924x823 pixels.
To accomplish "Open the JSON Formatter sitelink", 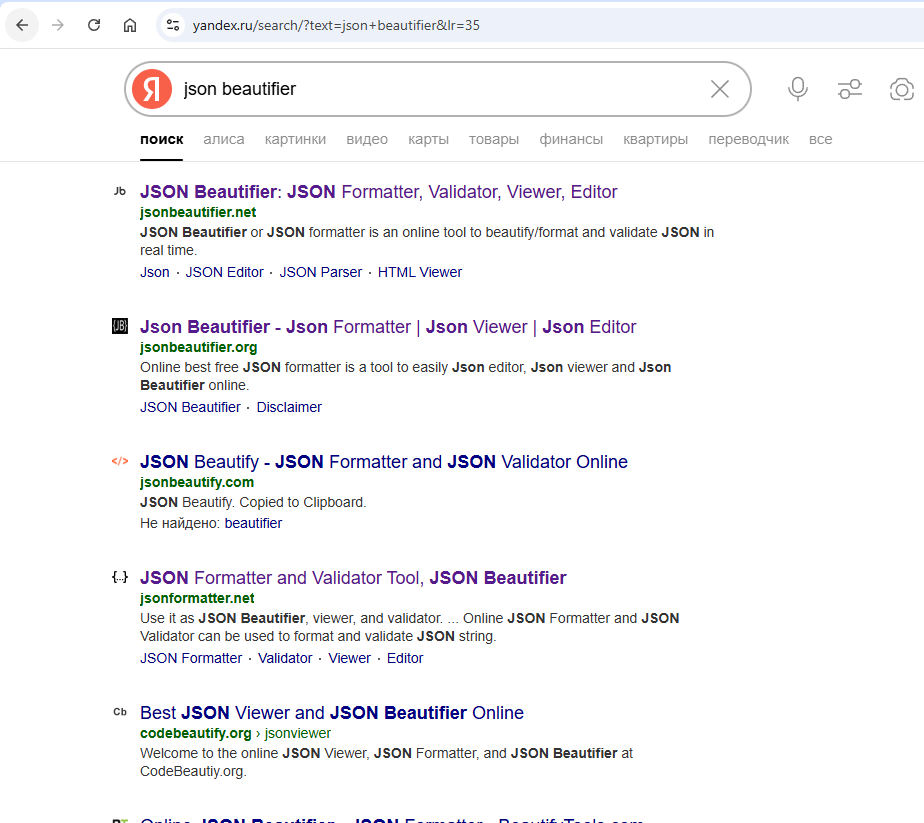I will point(191,658).
